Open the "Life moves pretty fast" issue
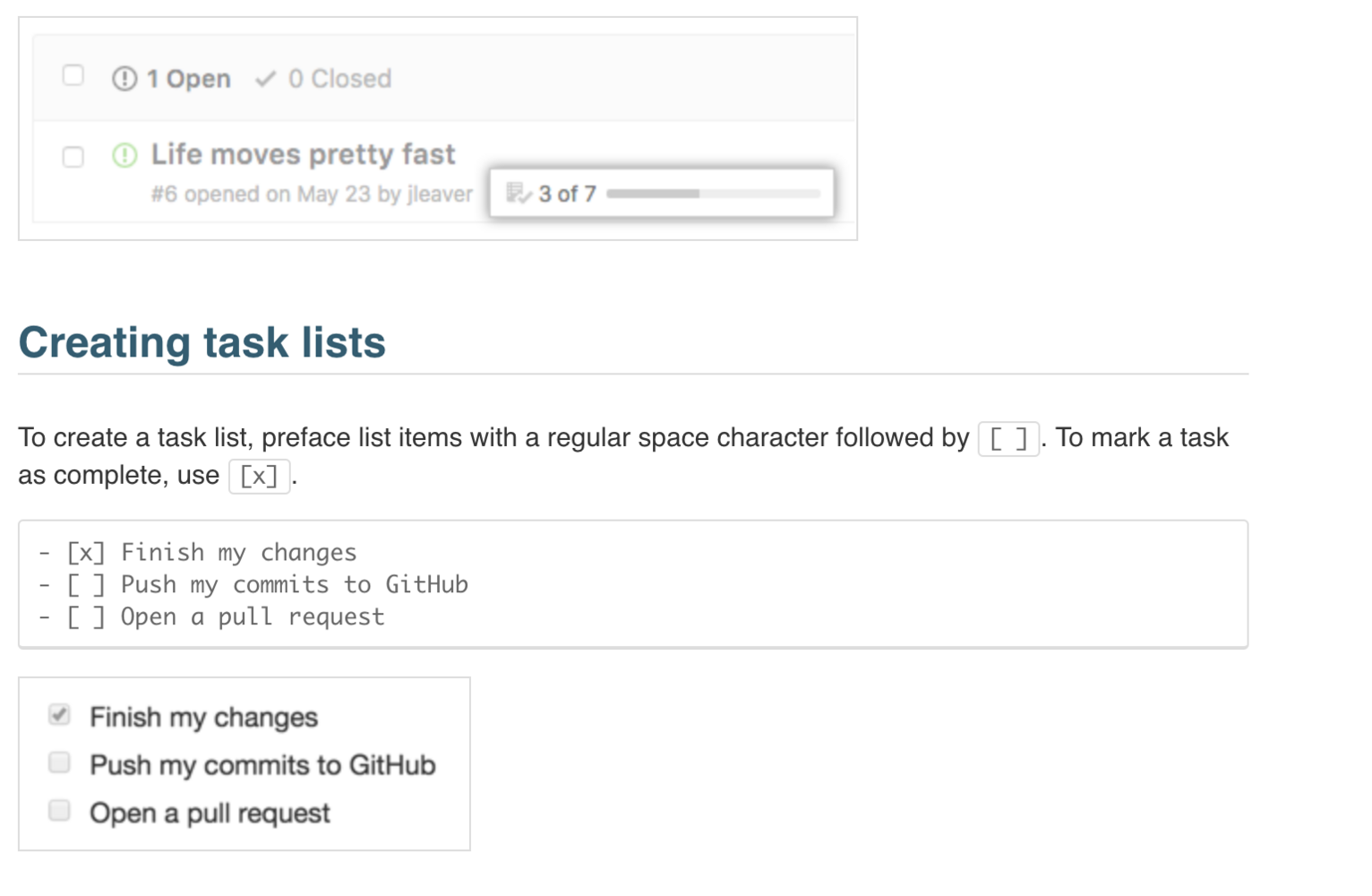 303,154
